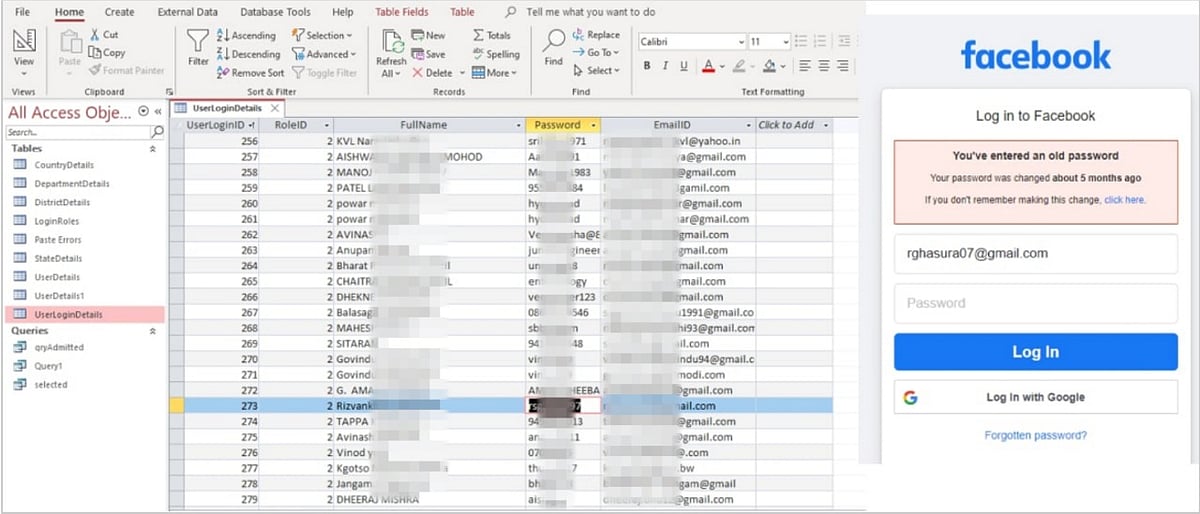Switch to the Create ribbon tab
Viewport: 1200px width, 514px height.
pyautogui.click(x=119, y=12)
